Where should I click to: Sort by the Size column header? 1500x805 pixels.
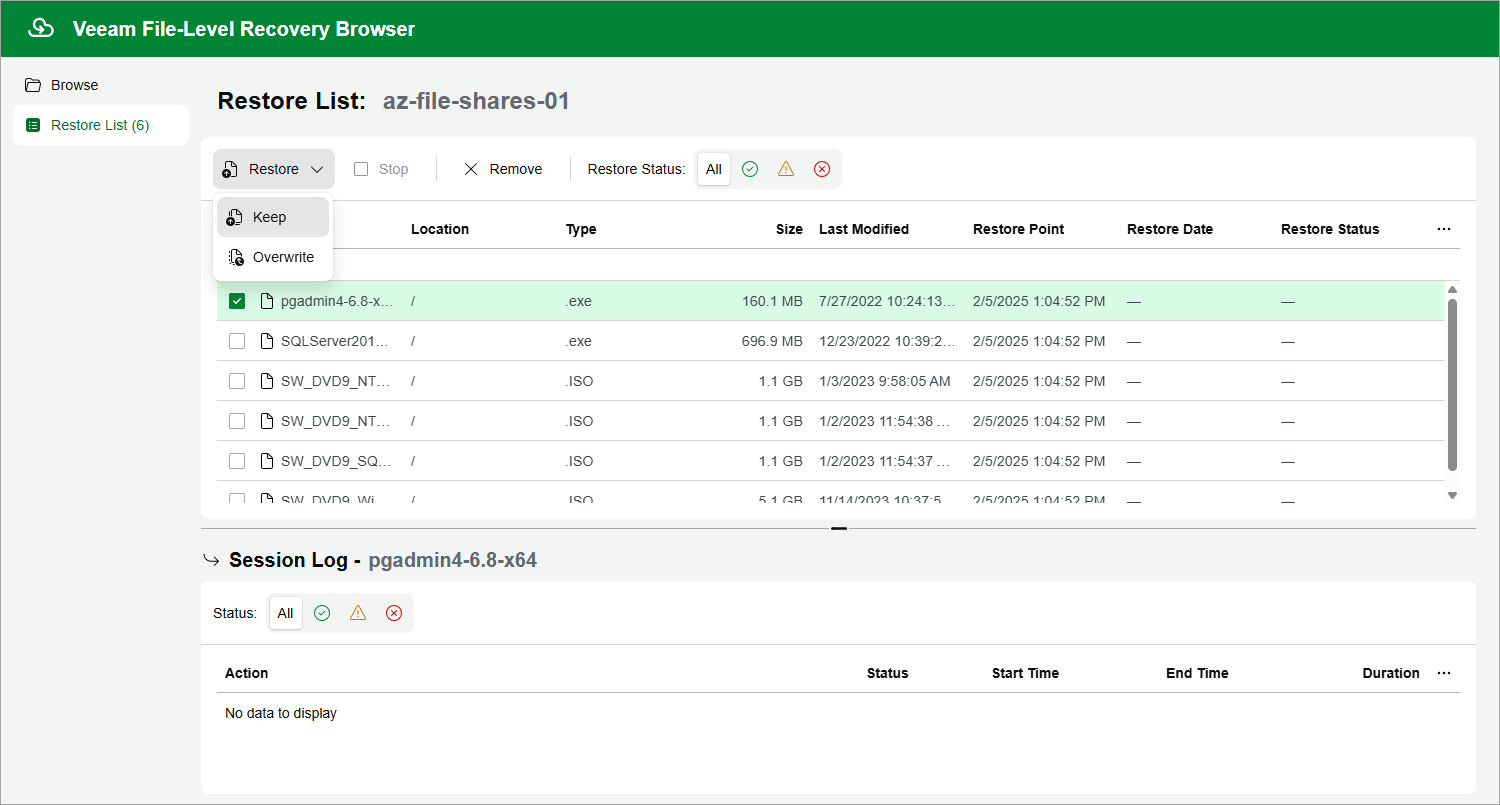pos(789,229)
